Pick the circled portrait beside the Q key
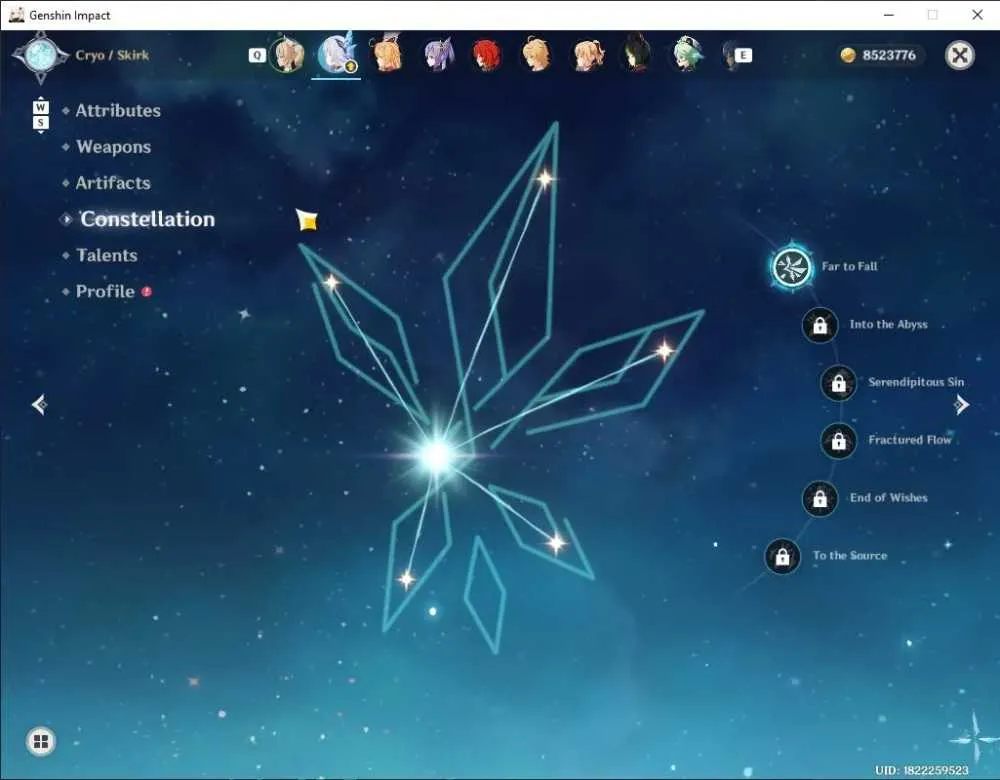 287,55
